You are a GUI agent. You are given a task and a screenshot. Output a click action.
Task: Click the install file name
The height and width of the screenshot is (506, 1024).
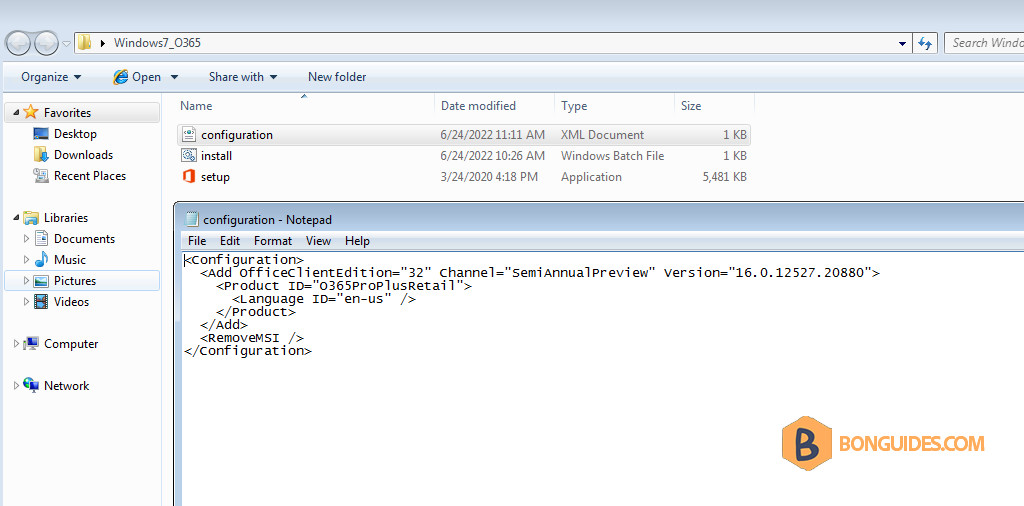click(216, 156)
